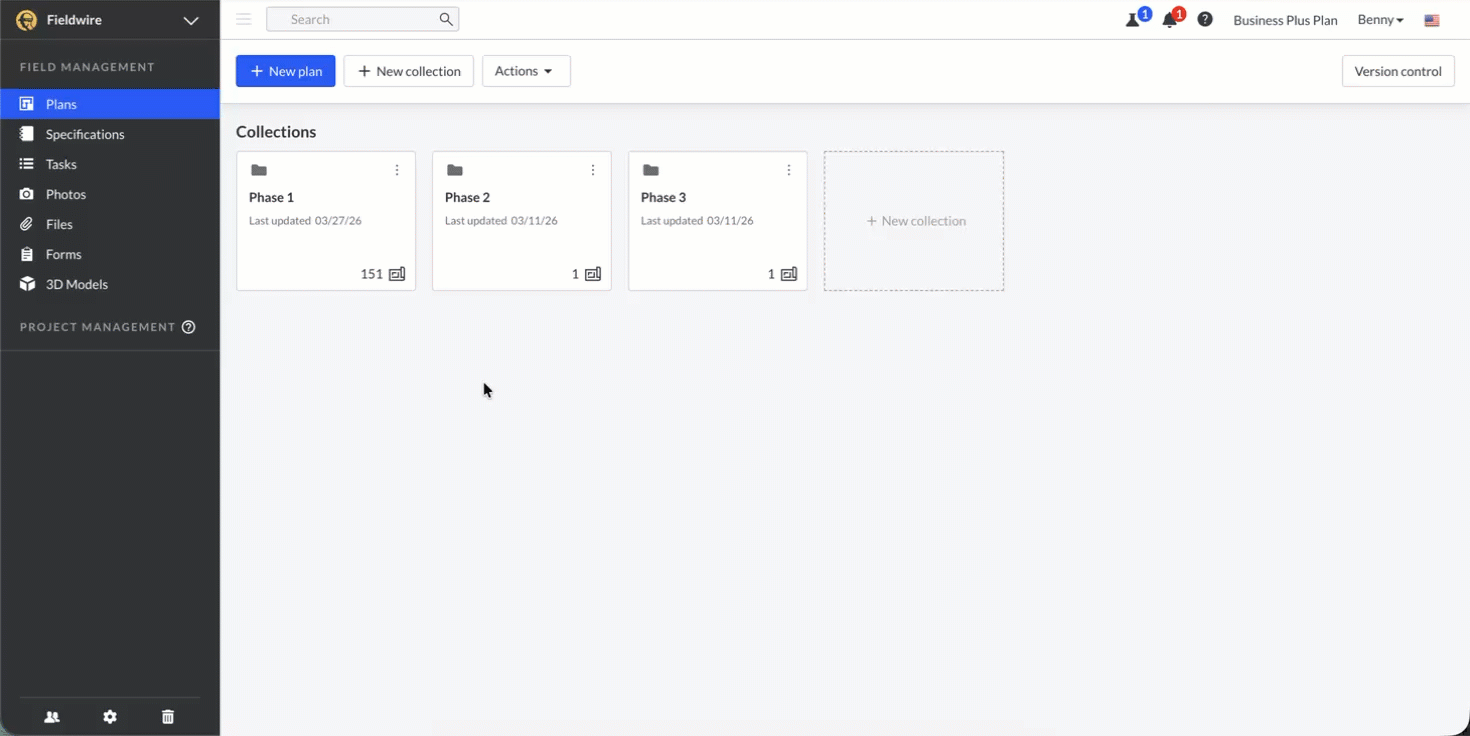
Task: Select Tasks in the sidebar
Action: pos(61,164)
